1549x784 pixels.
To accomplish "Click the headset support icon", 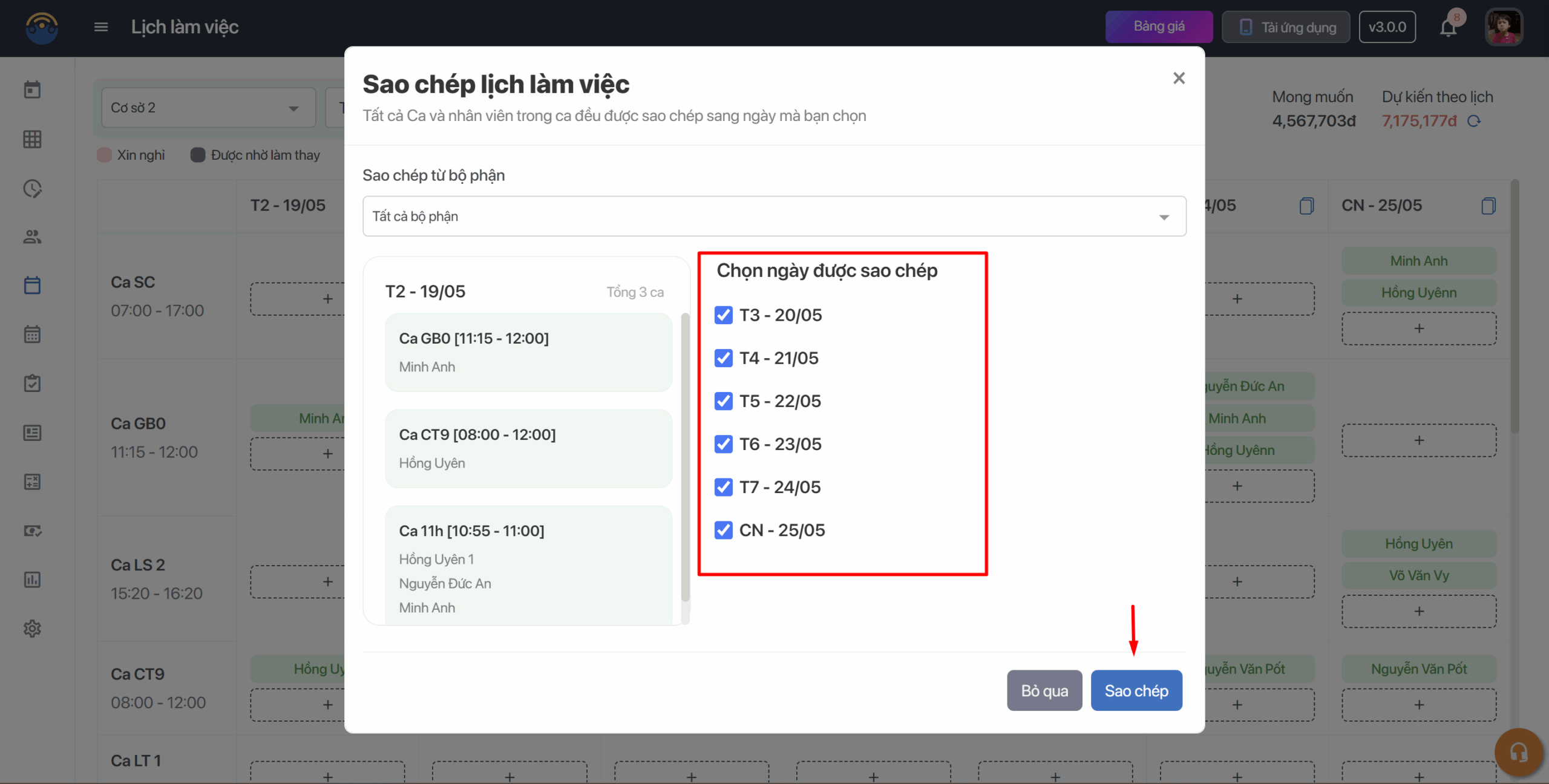I will pyautogui.click(x=1518, y=752).
